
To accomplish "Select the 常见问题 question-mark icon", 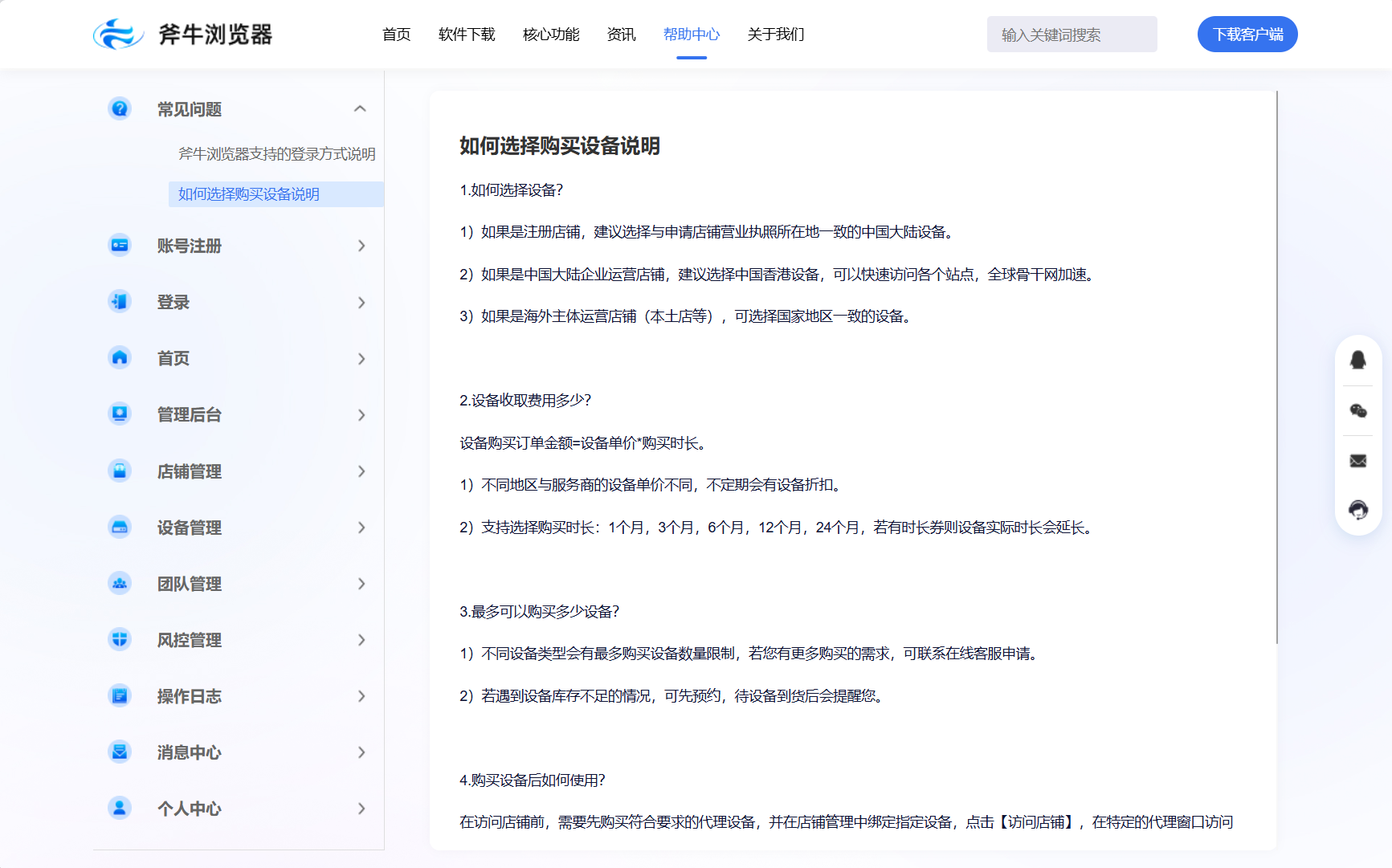I will (119, 108).
